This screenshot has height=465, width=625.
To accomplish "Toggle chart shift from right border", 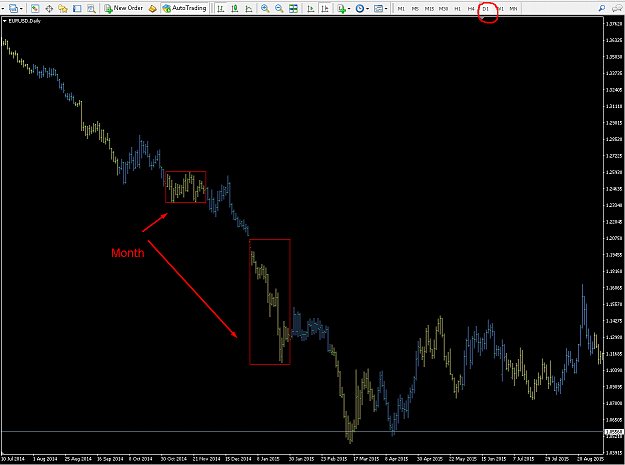I will 325,8.
